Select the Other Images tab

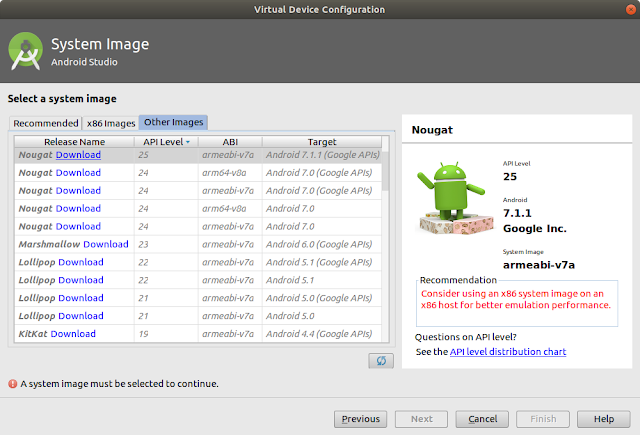(173, 122)
